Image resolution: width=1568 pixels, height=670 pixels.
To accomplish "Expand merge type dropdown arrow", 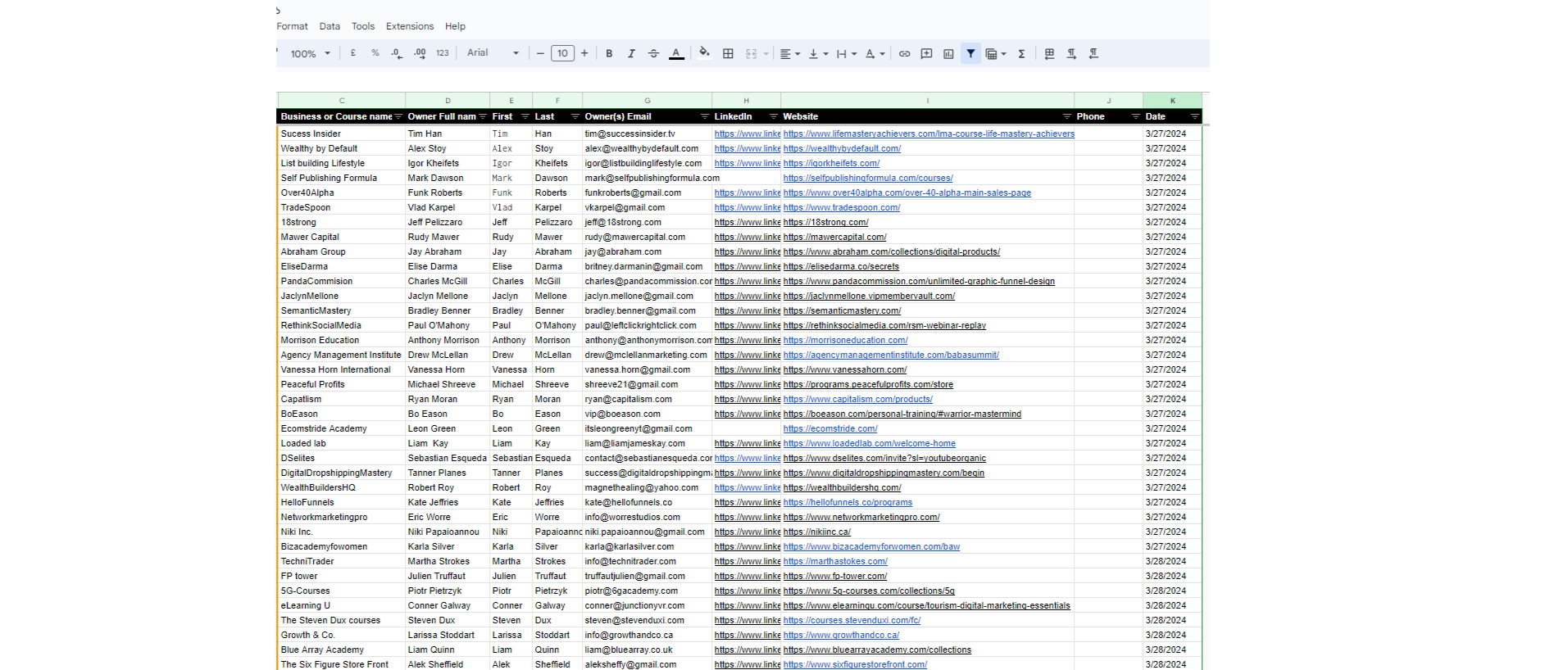I will point(766,54).
